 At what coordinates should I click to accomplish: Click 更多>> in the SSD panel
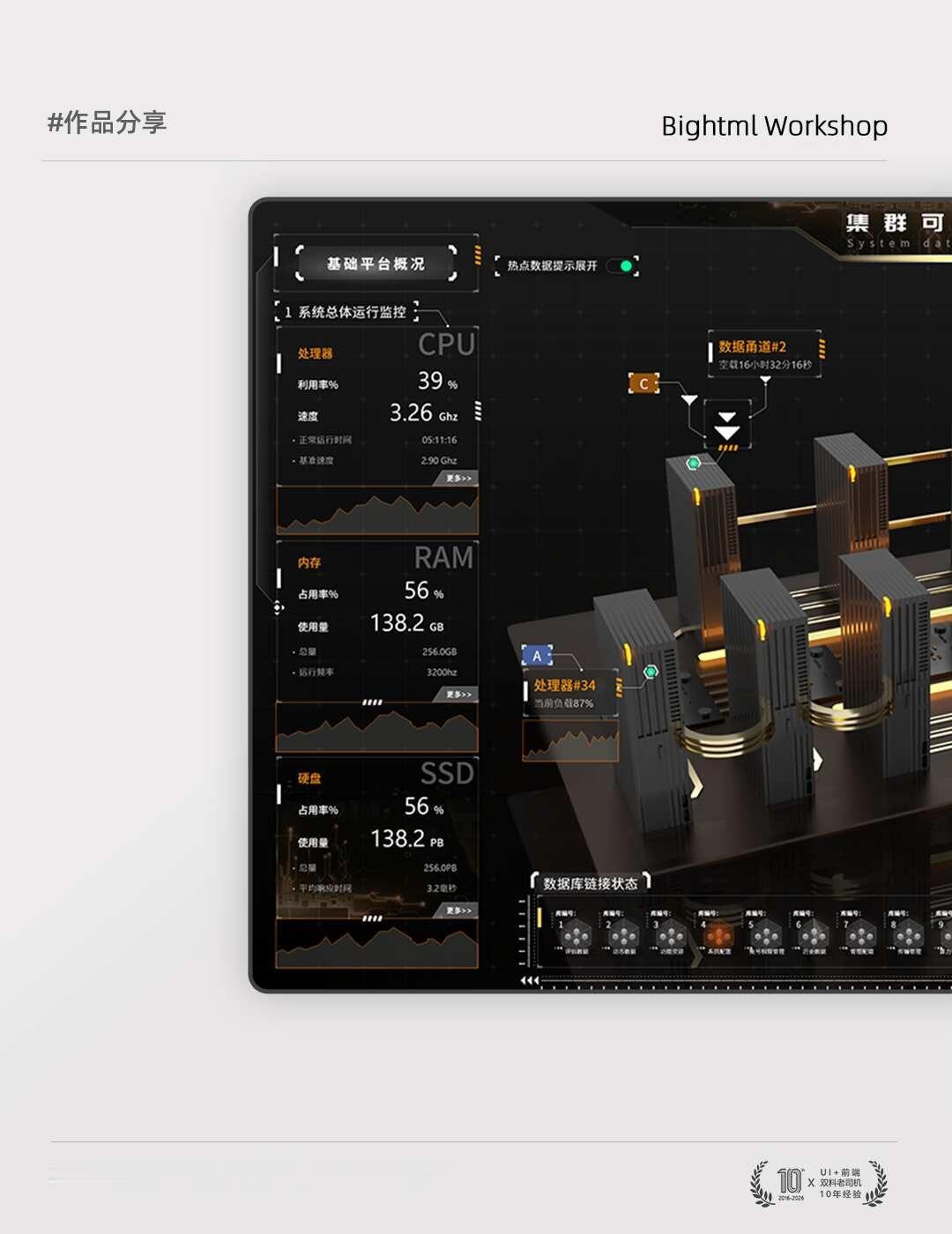click(x=457, y=910)
